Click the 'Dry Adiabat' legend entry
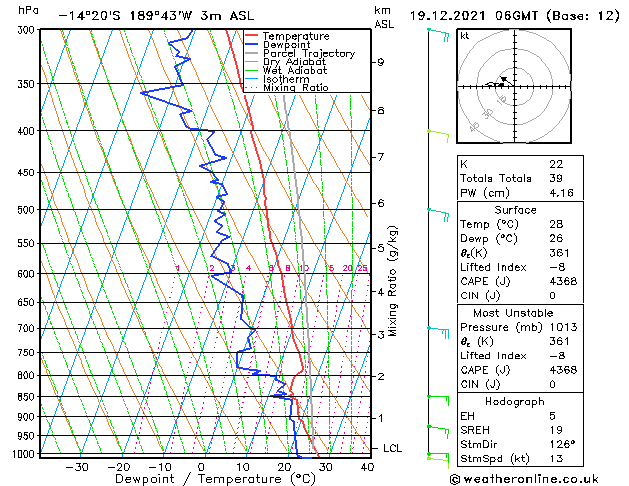The image size is (629, 486). tap(294, 62)
